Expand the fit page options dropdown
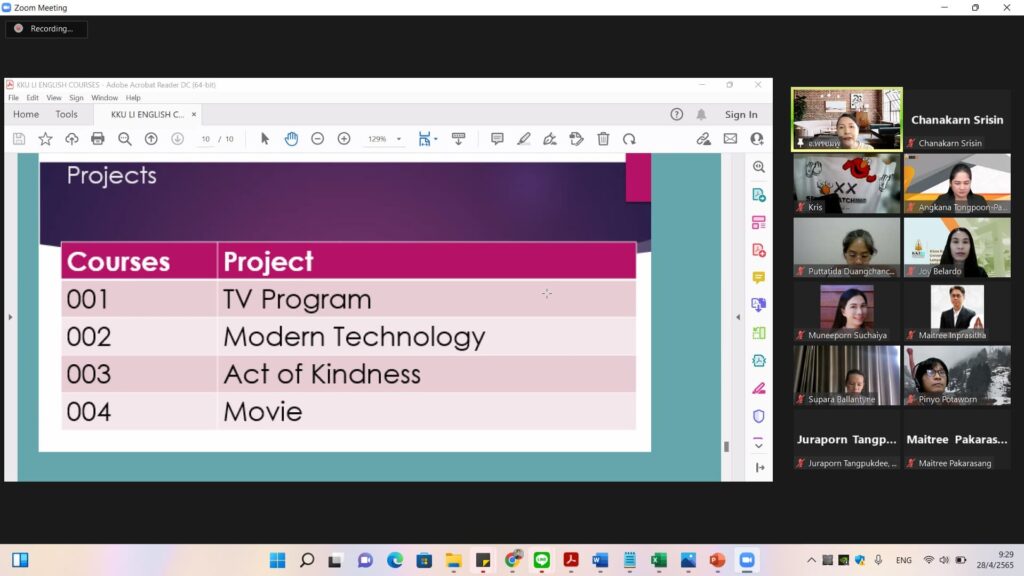1024x576 pixels. click(x=436, y=139)
